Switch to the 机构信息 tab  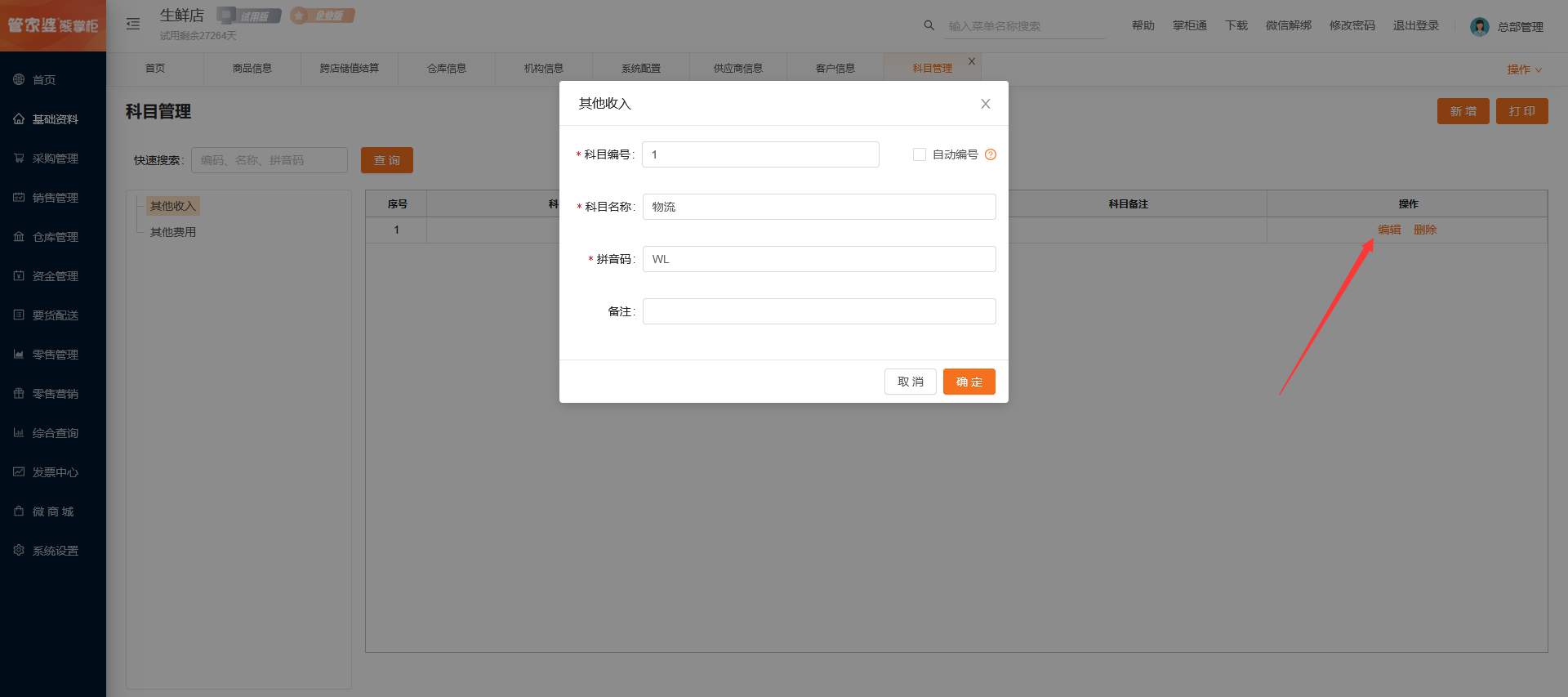pos(544,69)
